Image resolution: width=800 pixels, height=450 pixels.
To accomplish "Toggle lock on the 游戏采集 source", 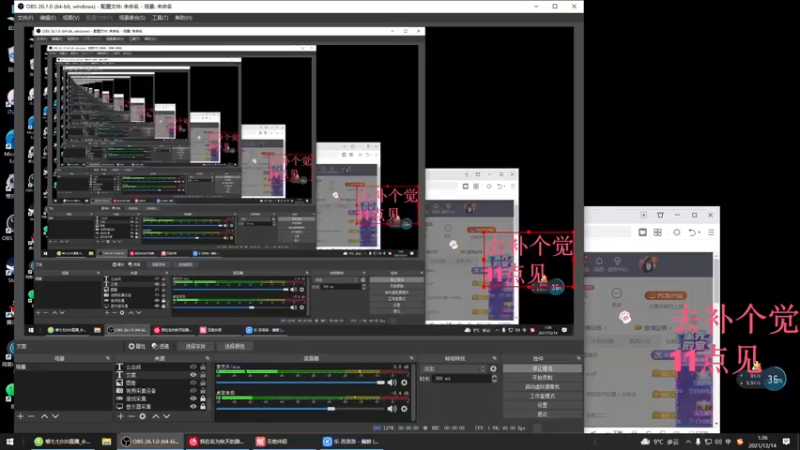I will pos(203,398).
